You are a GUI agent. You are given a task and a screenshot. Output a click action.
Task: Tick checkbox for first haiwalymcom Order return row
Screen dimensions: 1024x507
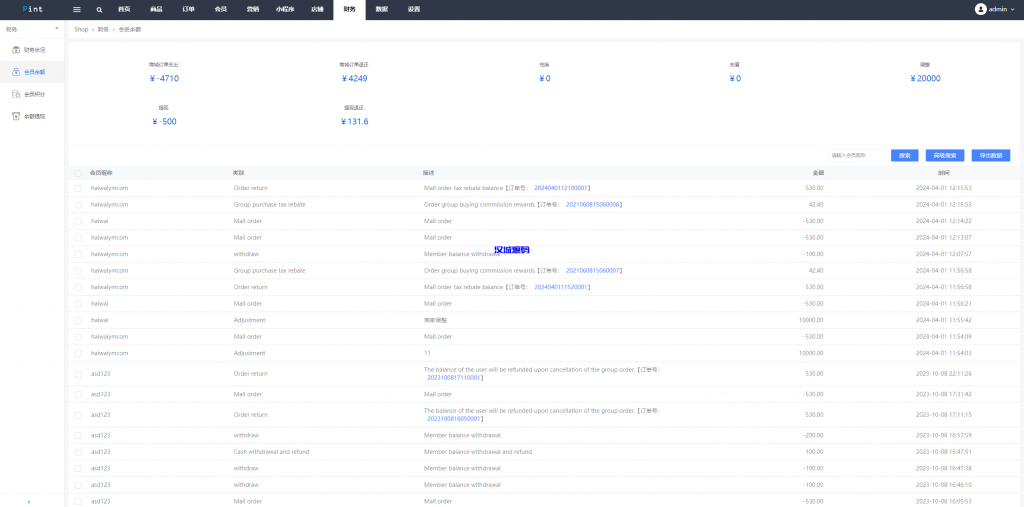(x=78, y=188)
